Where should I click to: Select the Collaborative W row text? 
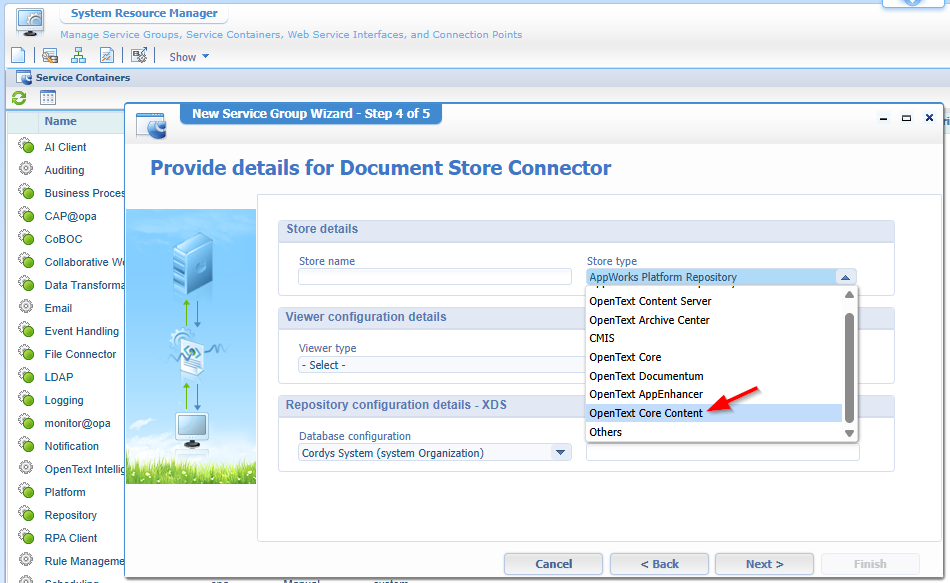84,262
